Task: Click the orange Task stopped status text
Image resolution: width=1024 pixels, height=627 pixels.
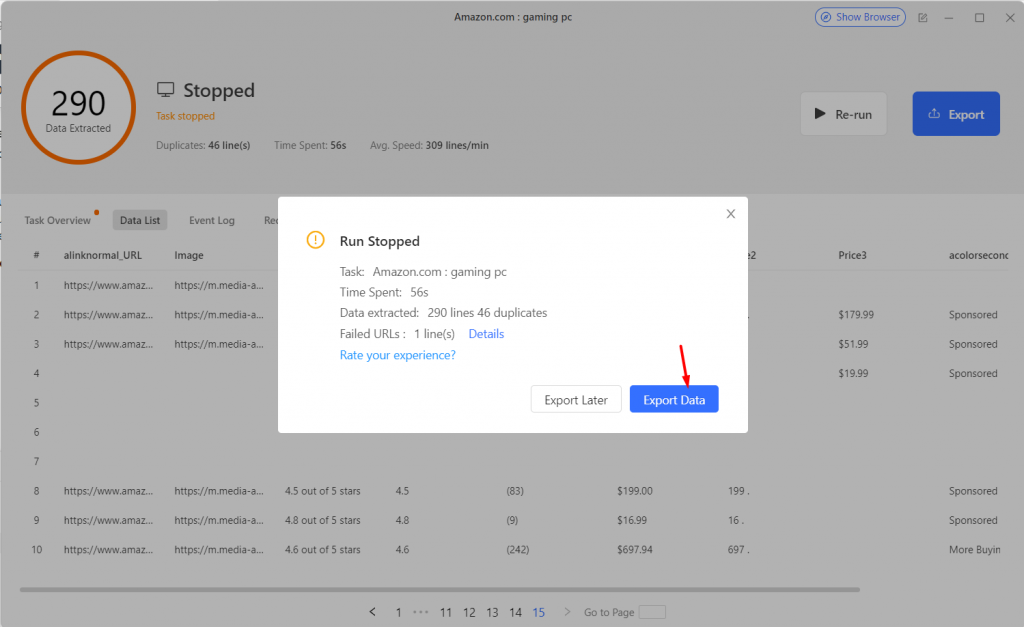Action: coord(185,116)
